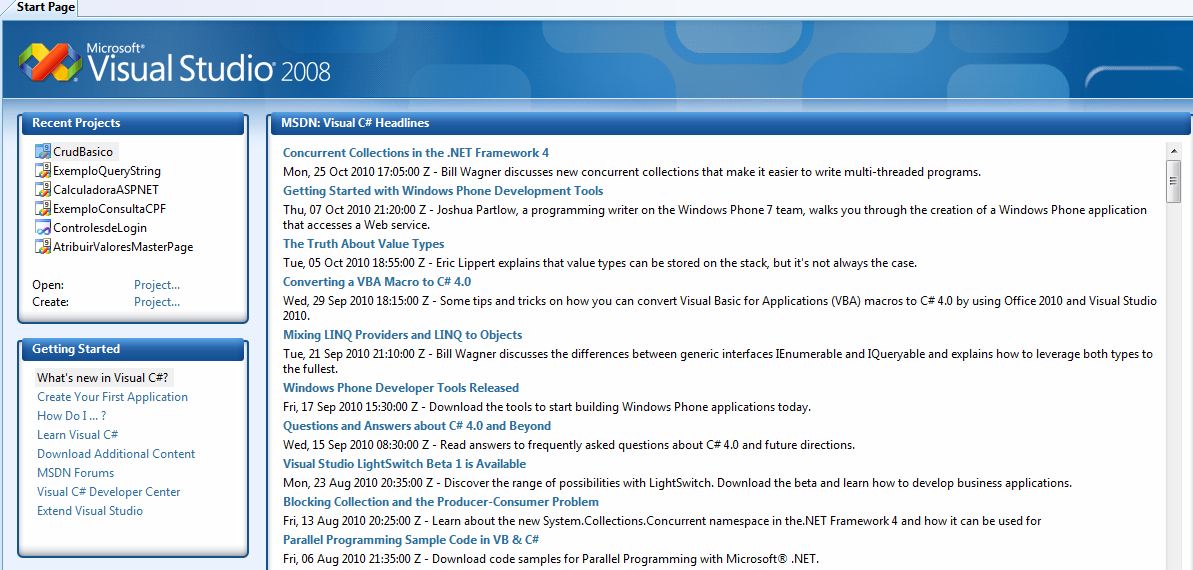Viewport: 1193px width, 570px height.
Task: Click the CrudBasico project icon
Action: [42, 152]
